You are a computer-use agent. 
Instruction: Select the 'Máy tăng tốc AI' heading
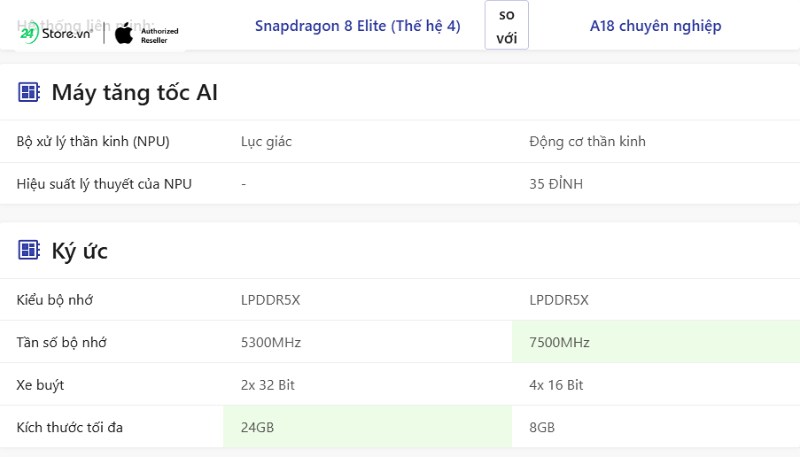click(x=135, y=92)
